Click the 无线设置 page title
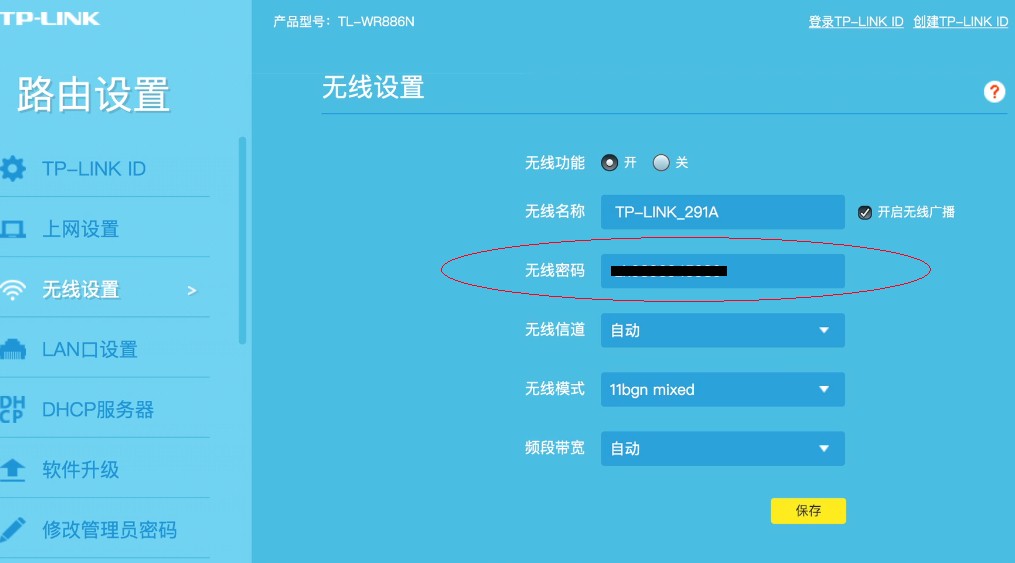Image resolution: width=1015 pixels, height=563 pixels. 373,87
